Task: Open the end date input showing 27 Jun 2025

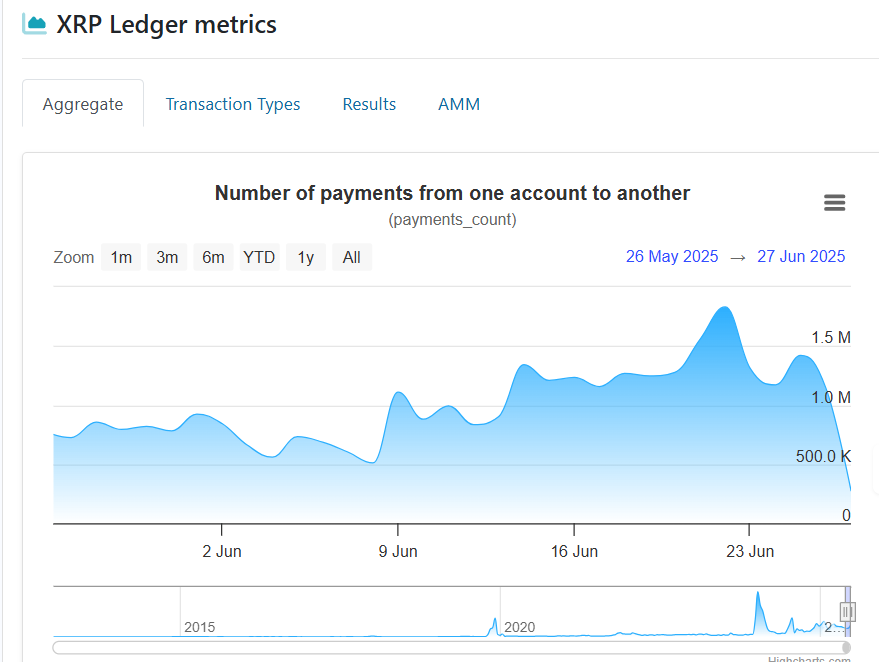Action: (801, 257)
